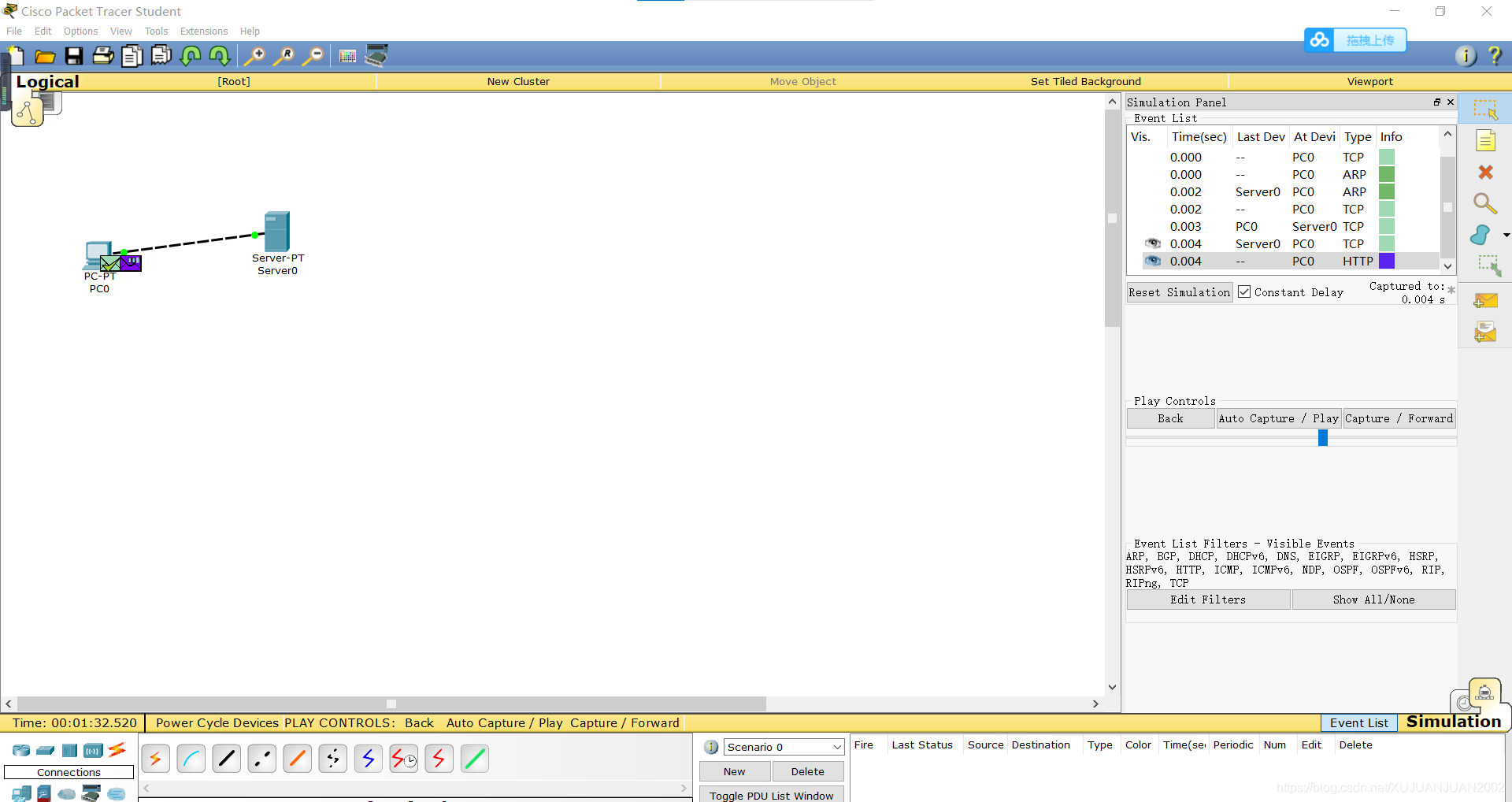Undock the Simulation Panel
This screenshot has width=1512, height=802.
pos(1437,102)
